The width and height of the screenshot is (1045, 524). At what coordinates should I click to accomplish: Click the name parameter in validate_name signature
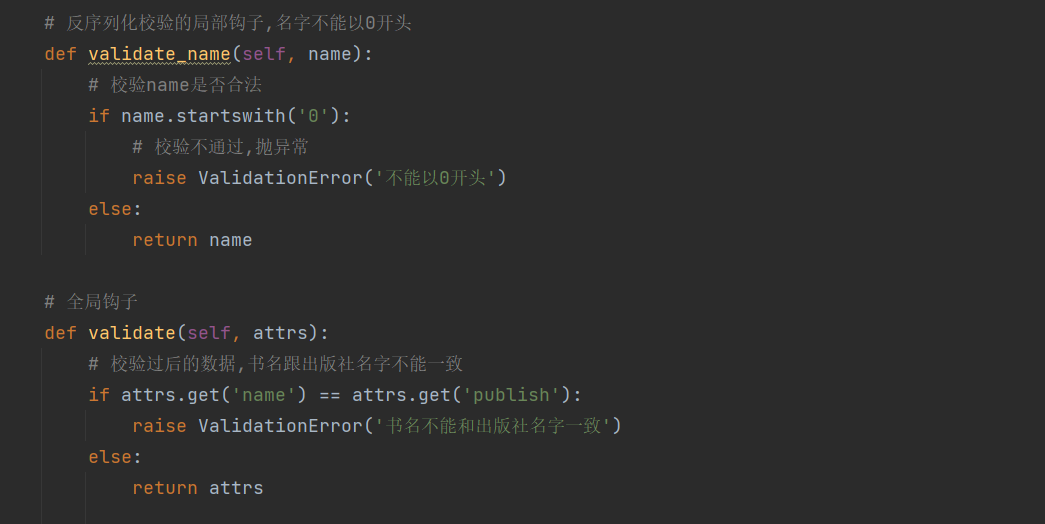pos(329,54)
